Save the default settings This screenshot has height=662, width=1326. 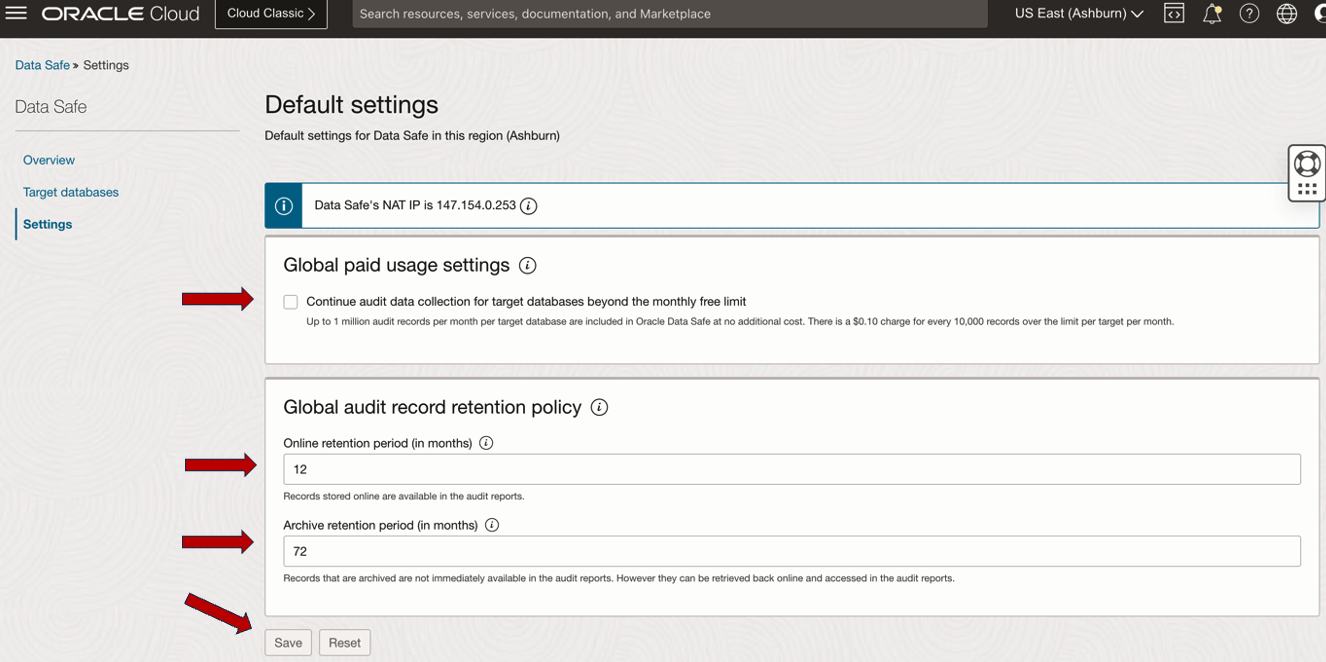tap(288, 643)
